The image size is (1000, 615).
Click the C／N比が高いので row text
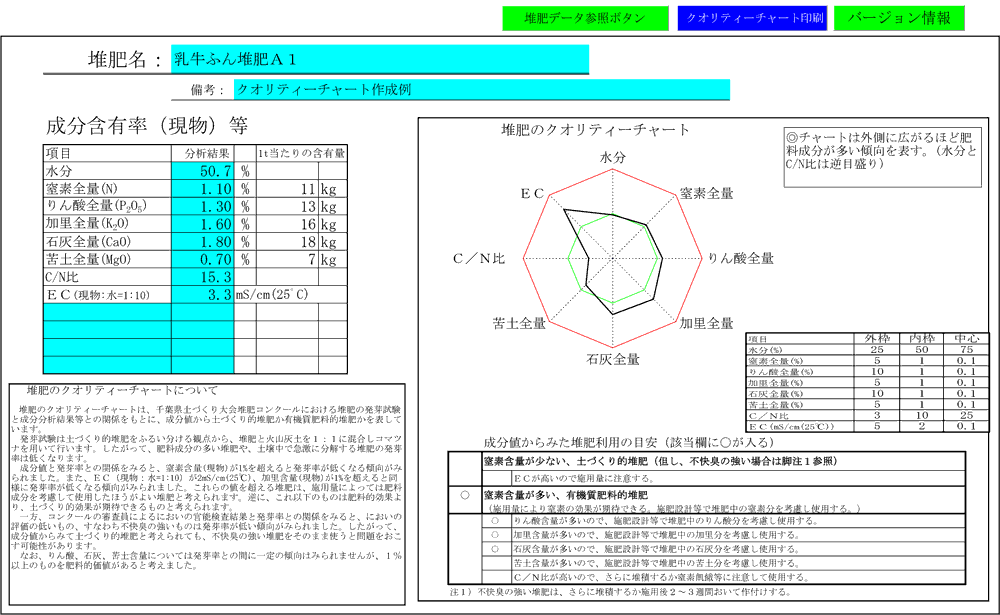[662, 577]
